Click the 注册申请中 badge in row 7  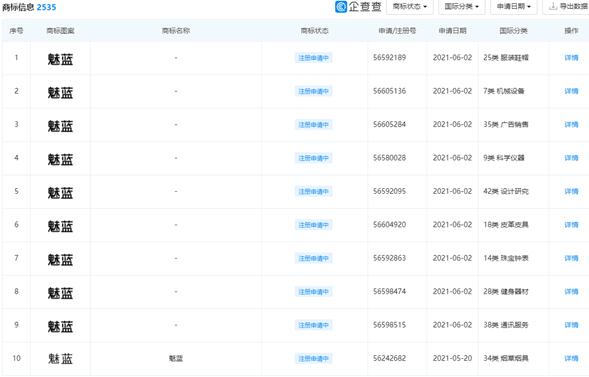pos(313,258)
